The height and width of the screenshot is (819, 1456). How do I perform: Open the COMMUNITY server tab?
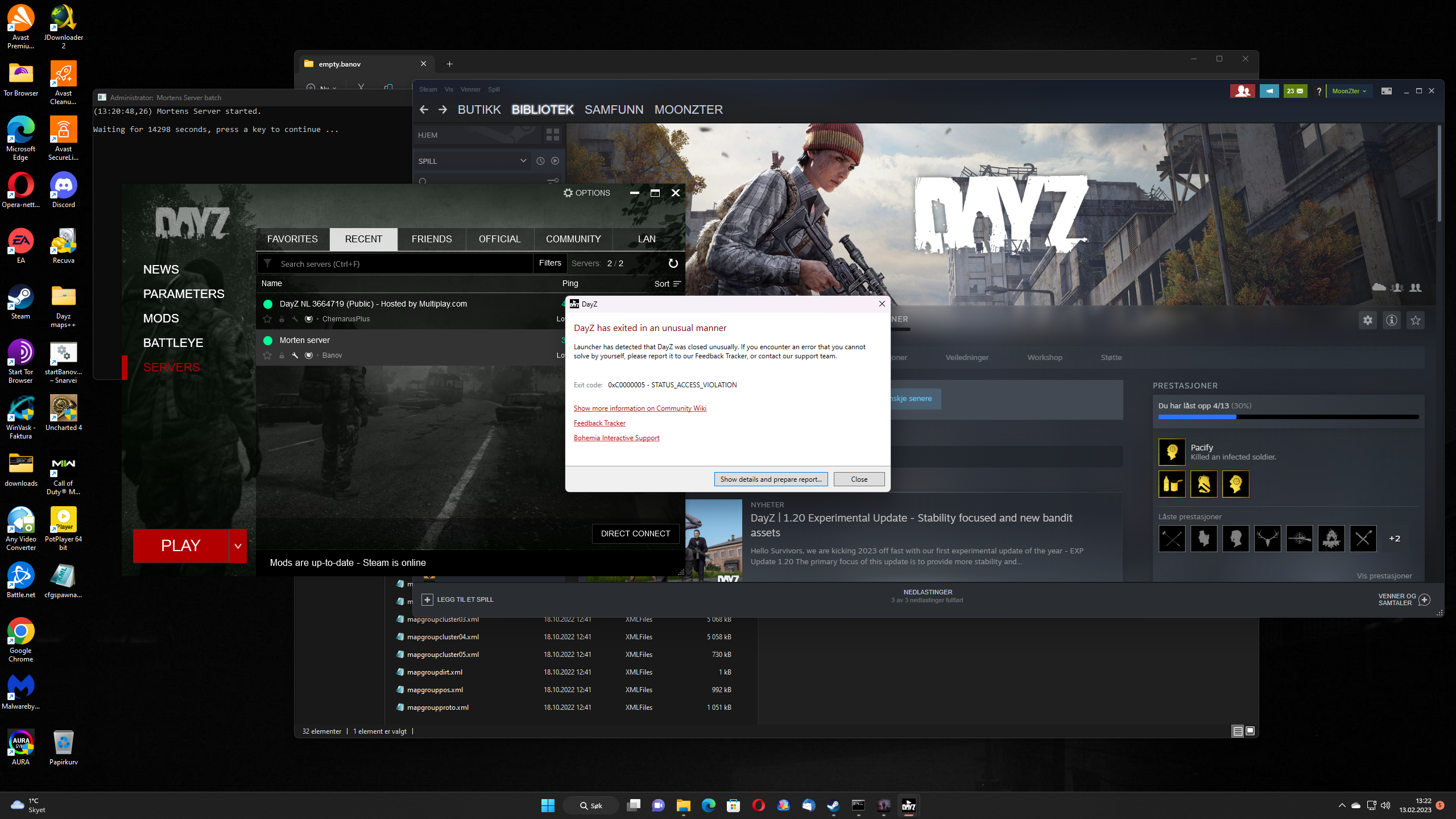point(573,239)
